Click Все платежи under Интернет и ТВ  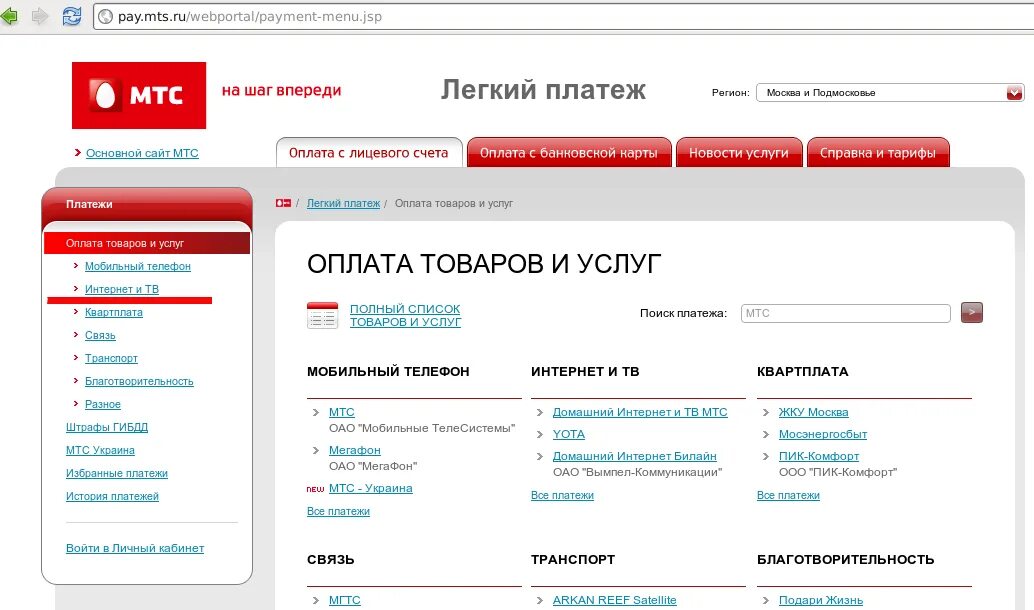coord(563,495)
